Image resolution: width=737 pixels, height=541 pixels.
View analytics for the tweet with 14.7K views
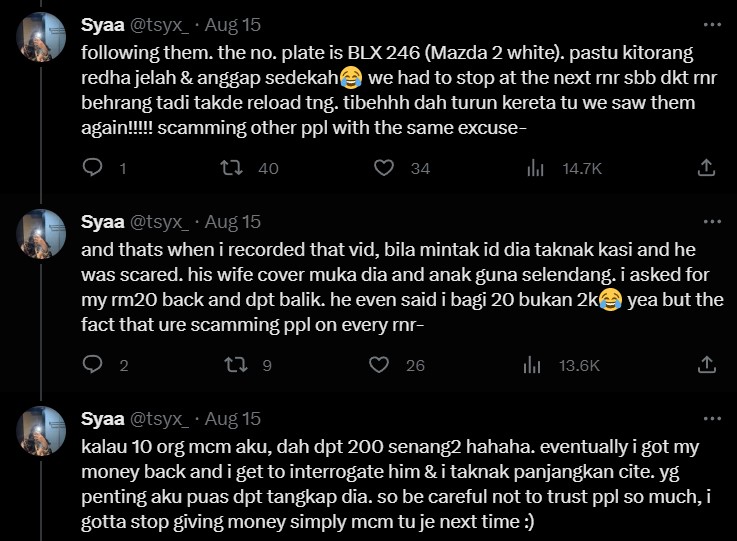pos(535,168)
